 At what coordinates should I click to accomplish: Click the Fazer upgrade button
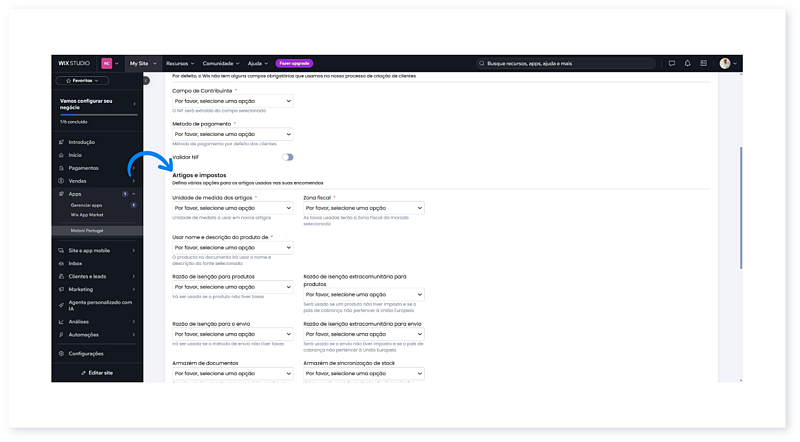(x=293, y=63)
